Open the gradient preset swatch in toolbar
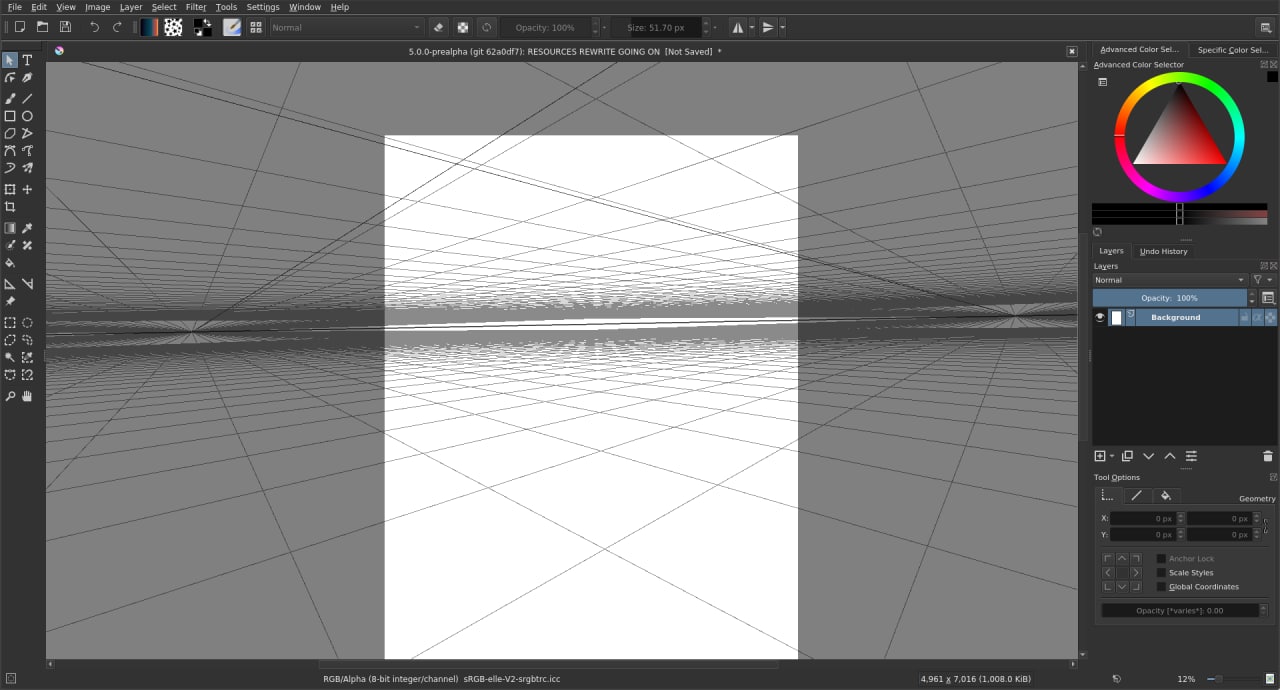Screen dimensions: 1280x690 [149, 27]
